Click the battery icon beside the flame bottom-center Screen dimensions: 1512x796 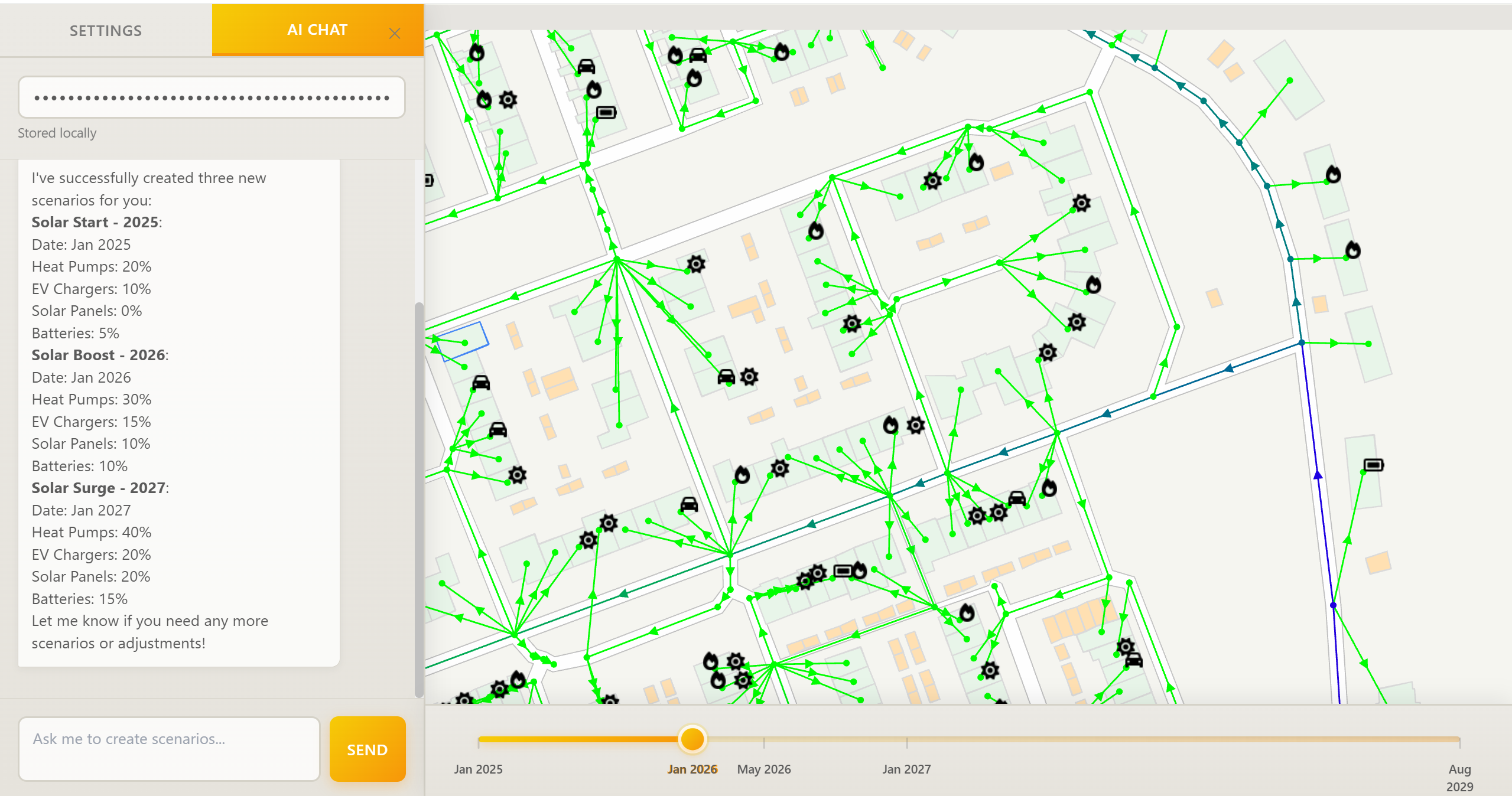point(841,572)
